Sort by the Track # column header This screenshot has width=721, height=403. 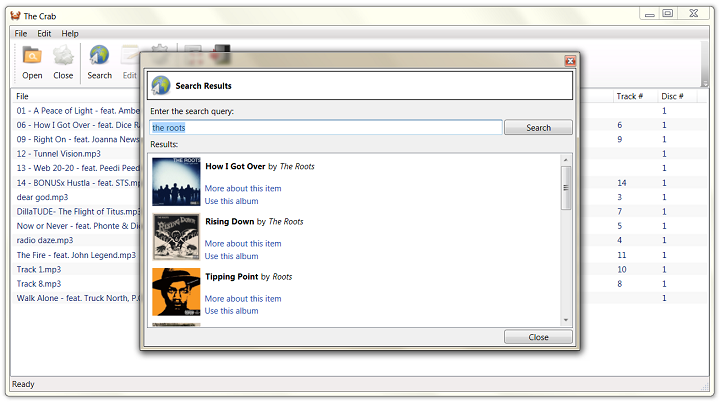tap(629, 96)
